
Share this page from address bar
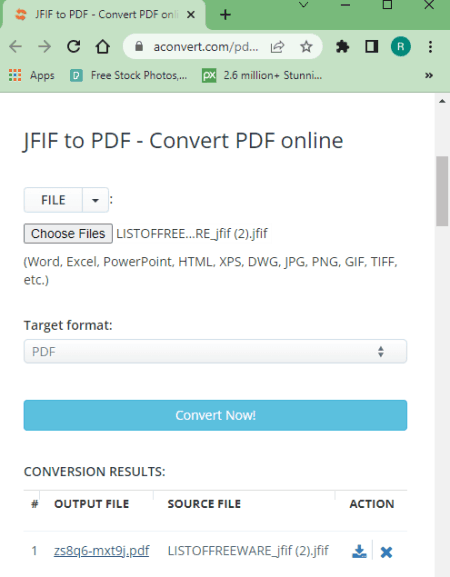click(x=277, y=47)
